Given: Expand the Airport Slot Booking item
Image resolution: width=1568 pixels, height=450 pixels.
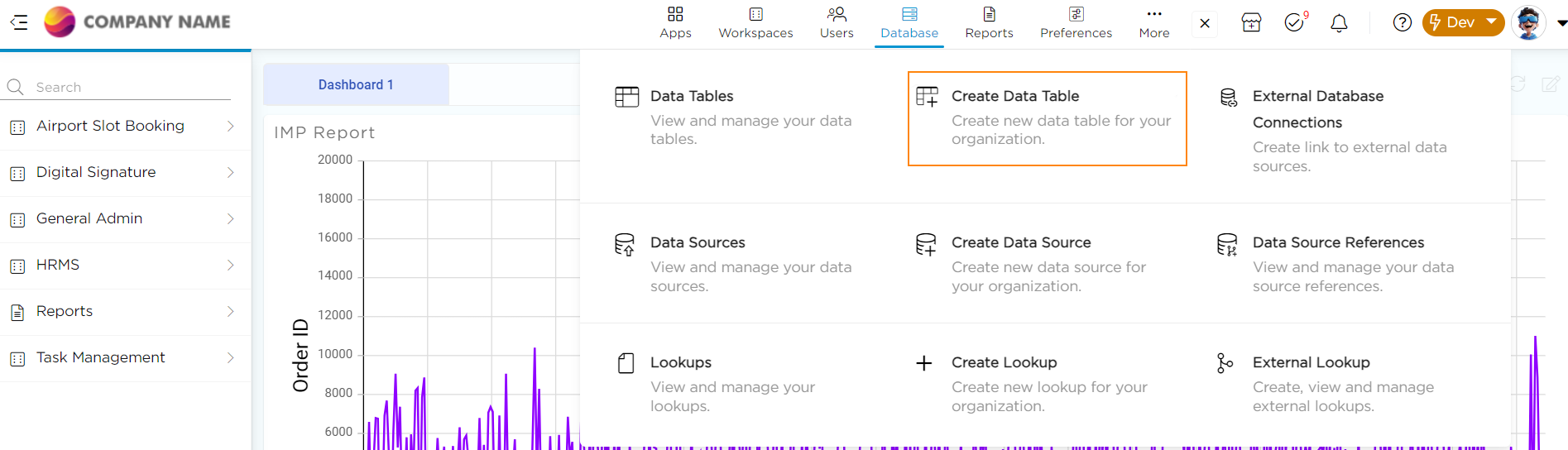Looking at the screenshot, I should click(231, 127).
